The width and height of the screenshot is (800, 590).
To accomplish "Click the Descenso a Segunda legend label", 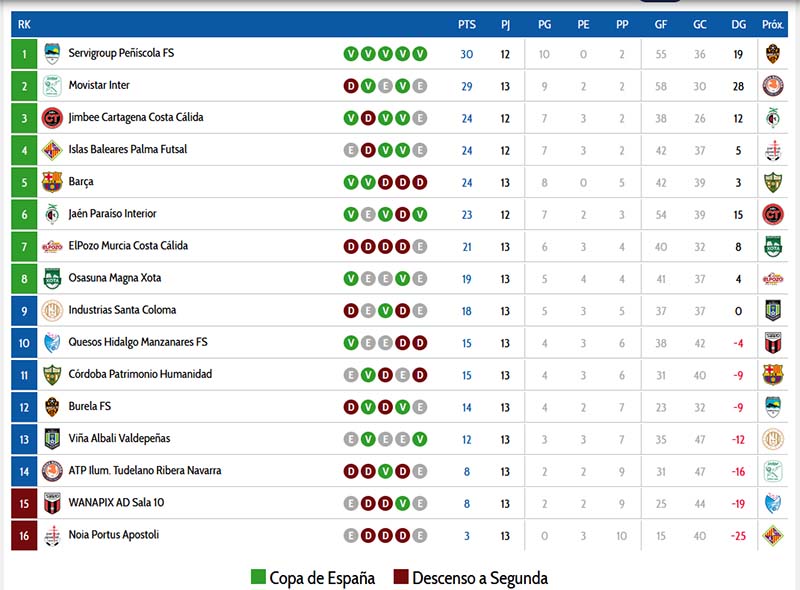I will tap(480, 578).
